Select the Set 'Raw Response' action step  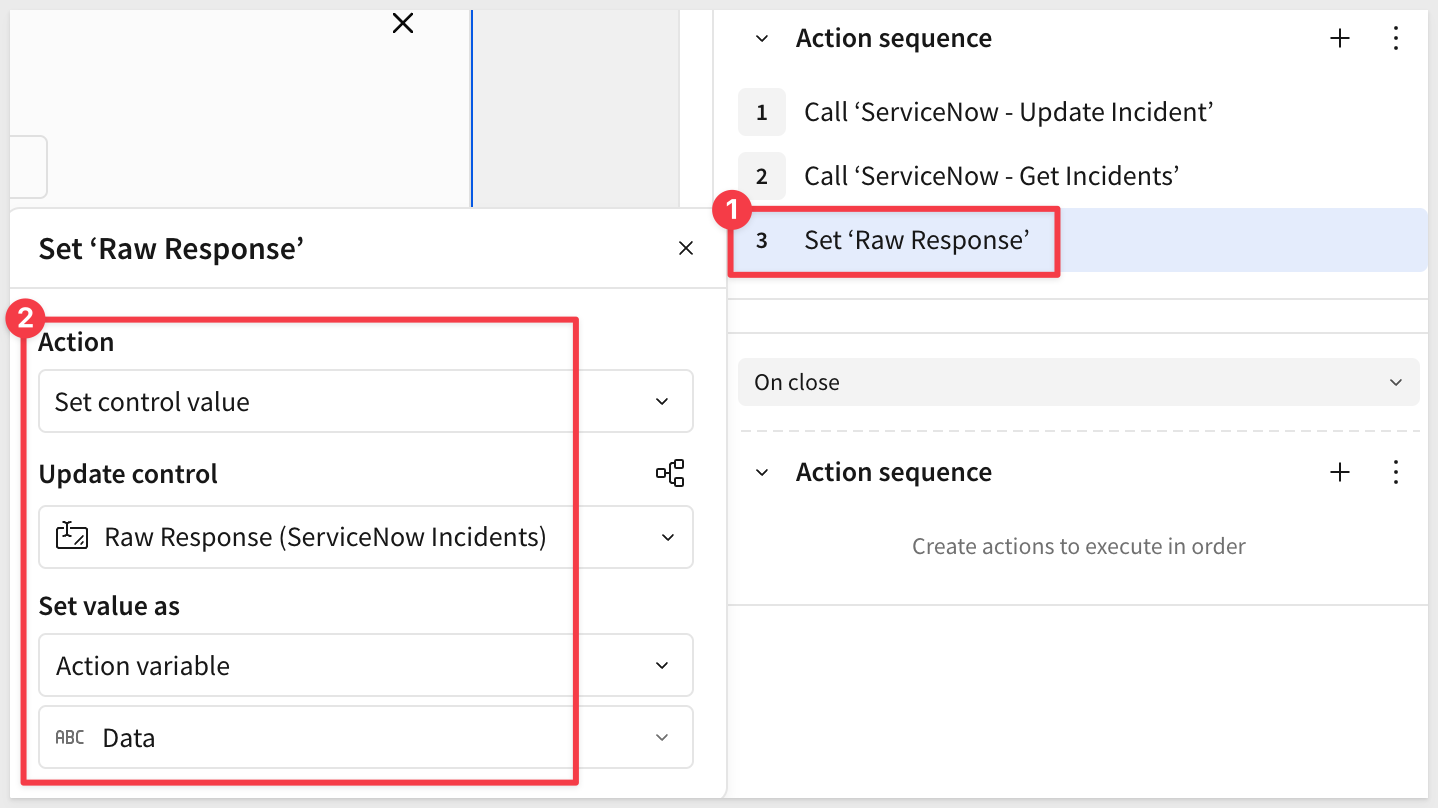[916, 240]
